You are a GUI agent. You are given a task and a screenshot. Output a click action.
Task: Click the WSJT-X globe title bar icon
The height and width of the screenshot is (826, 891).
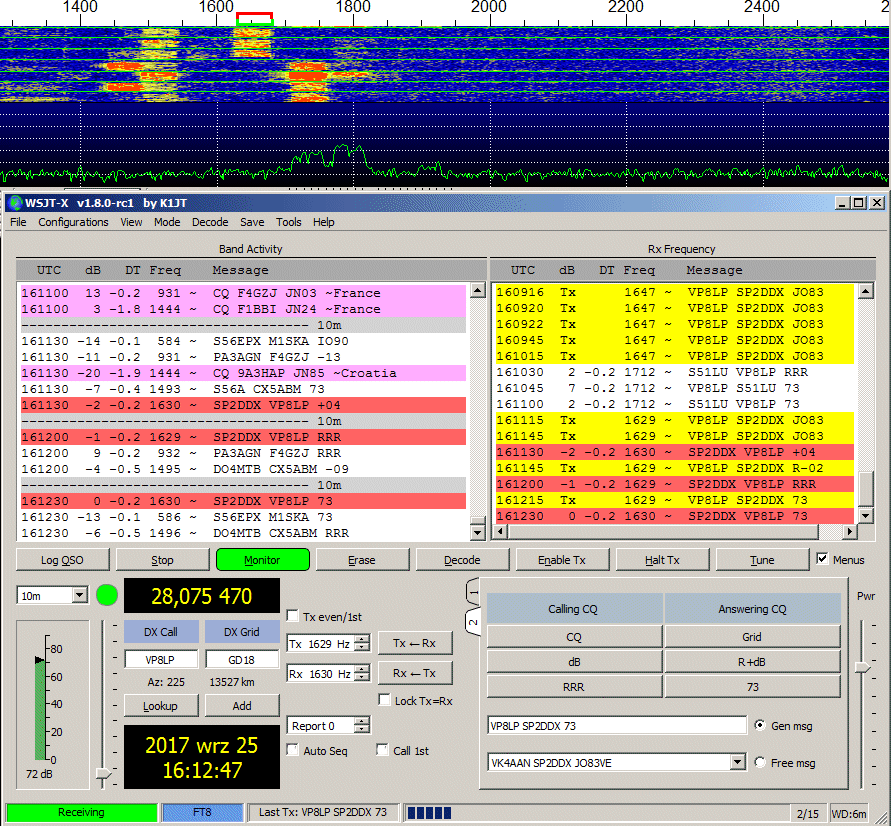click(15, 203)
